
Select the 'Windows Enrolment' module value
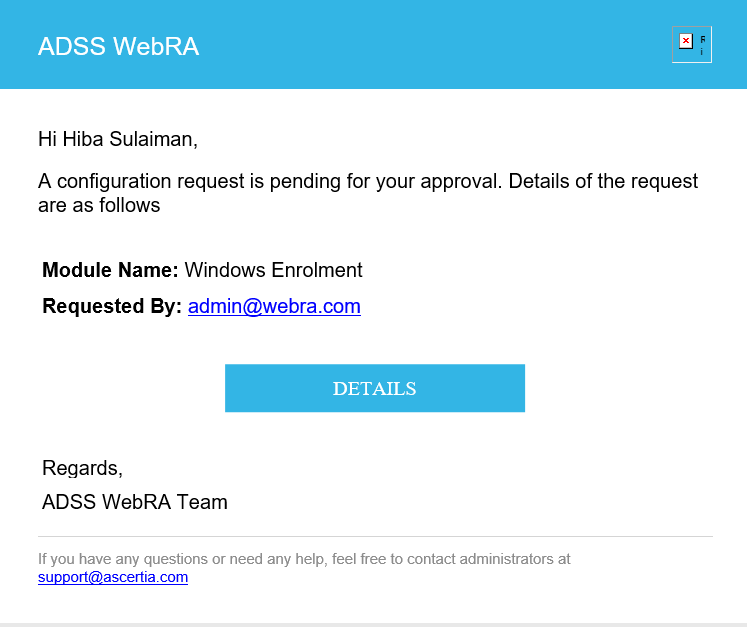click(x=273, y=270)
